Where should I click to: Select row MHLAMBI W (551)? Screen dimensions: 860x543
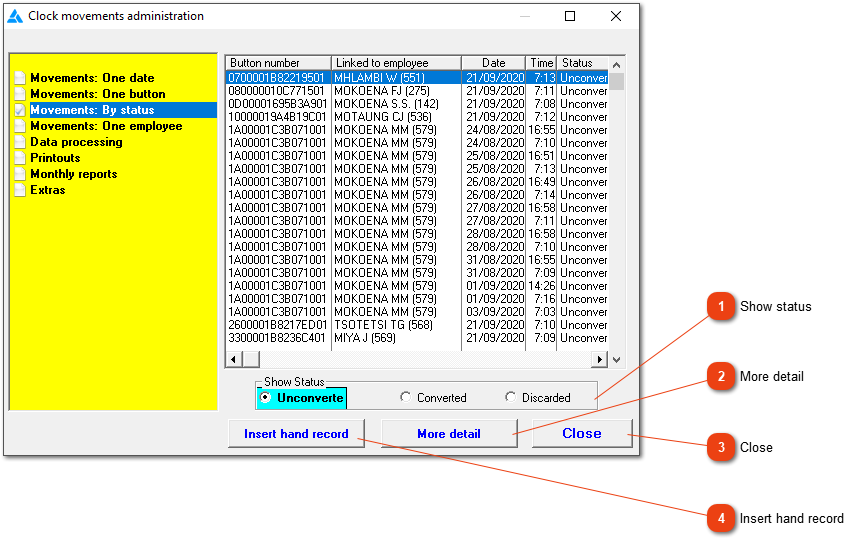417,78
